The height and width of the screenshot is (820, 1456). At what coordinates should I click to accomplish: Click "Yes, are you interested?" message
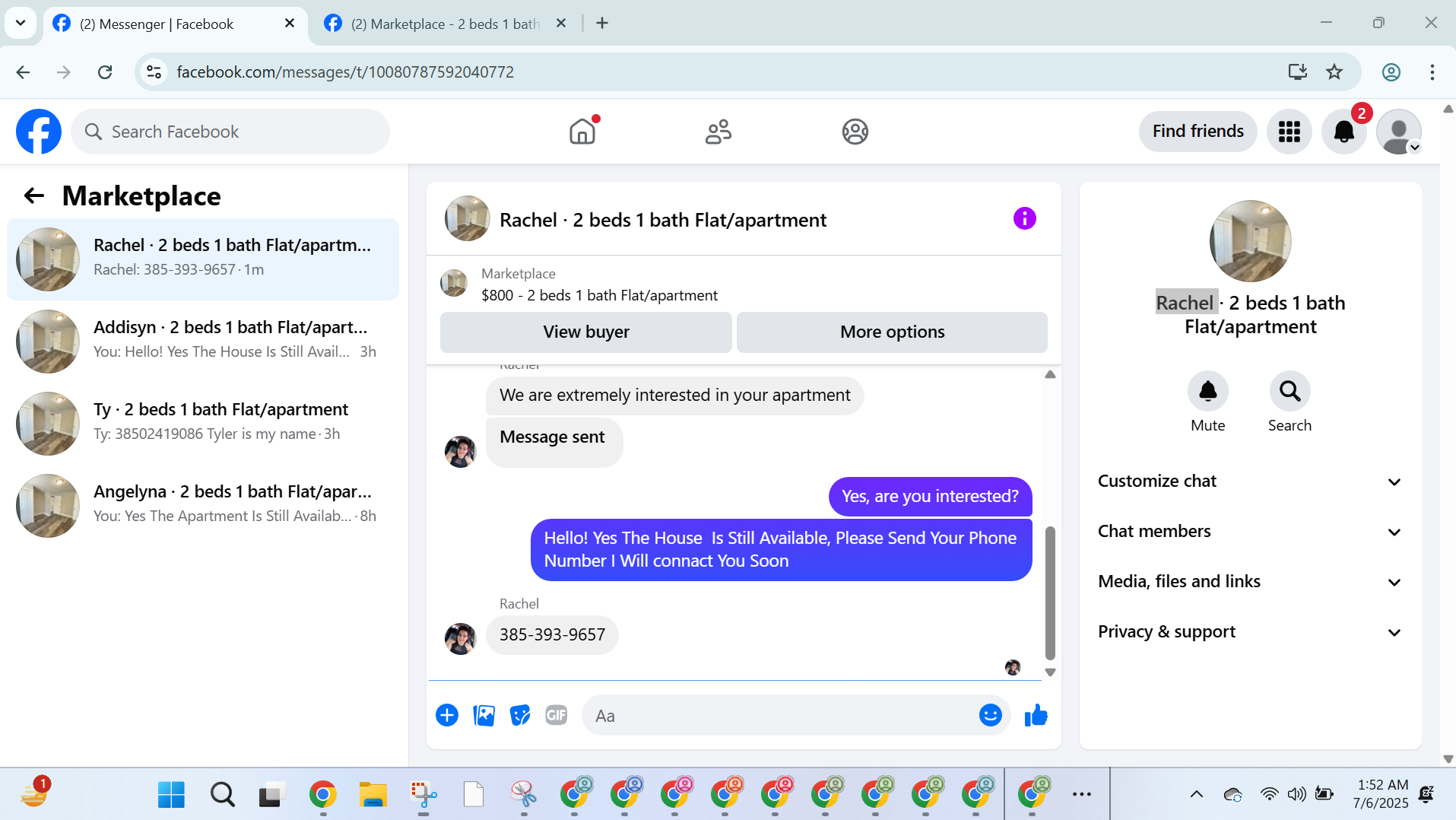(930, 497)
